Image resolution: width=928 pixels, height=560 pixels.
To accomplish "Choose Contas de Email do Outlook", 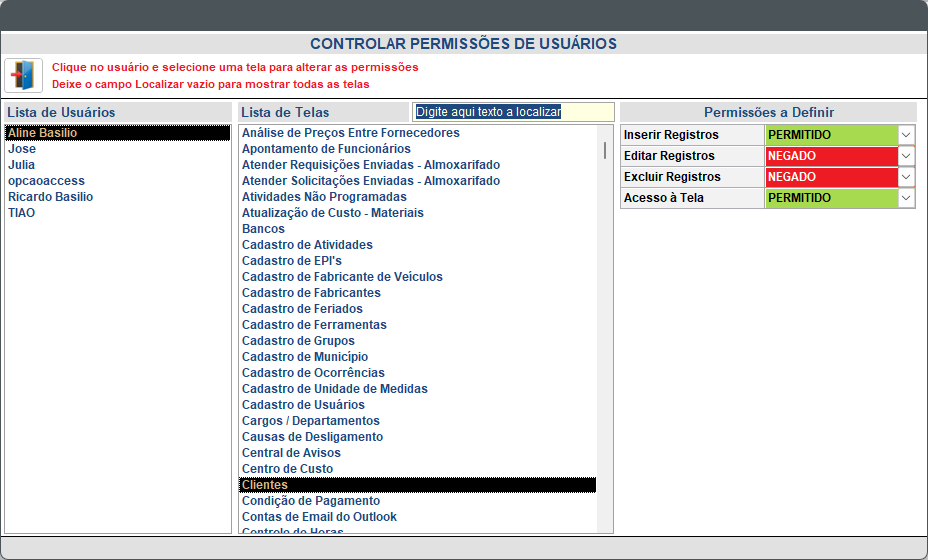I will 319,517.
